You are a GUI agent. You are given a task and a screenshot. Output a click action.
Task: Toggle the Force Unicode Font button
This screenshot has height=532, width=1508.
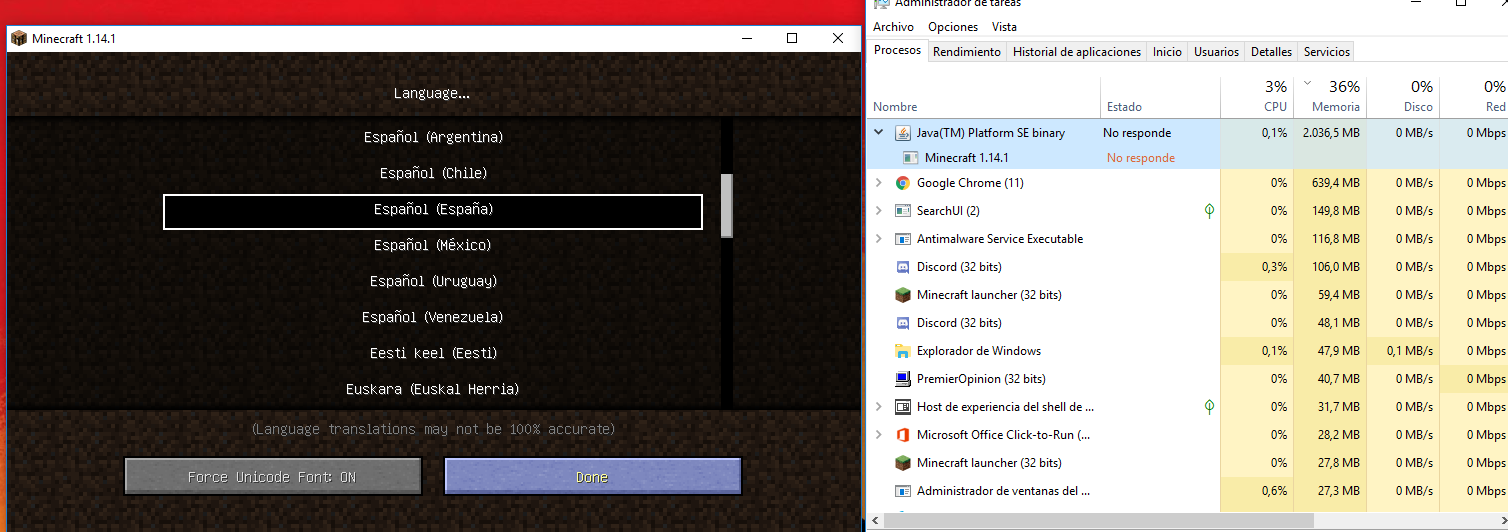point(273,477)
